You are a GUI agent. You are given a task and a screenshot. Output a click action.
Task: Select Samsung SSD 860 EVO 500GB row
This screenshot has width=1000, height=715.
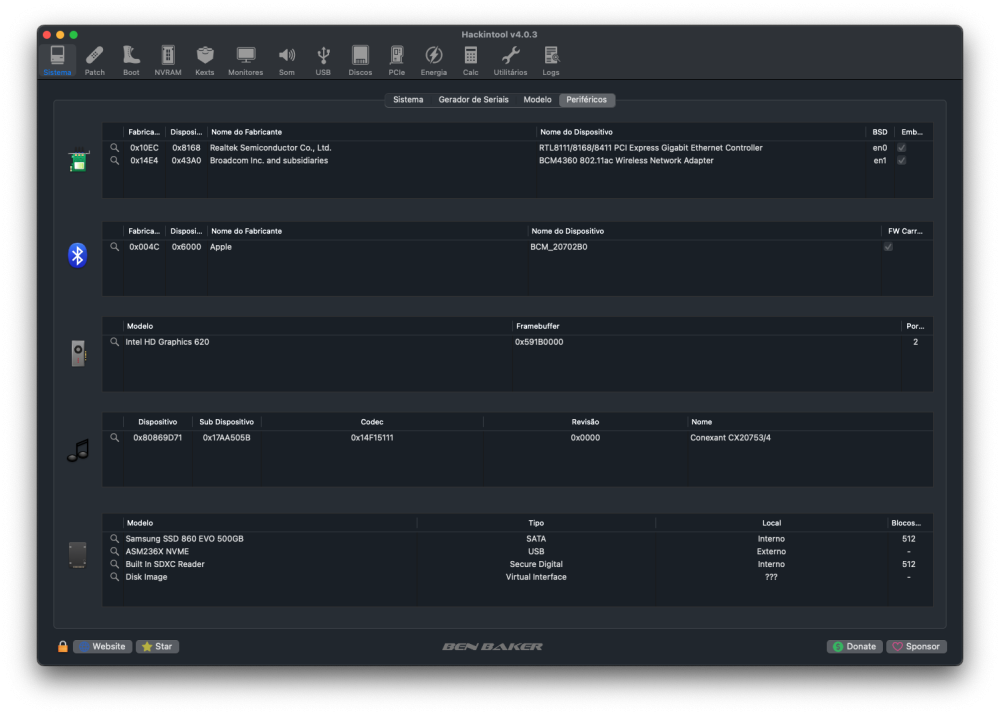click(517, 538)
